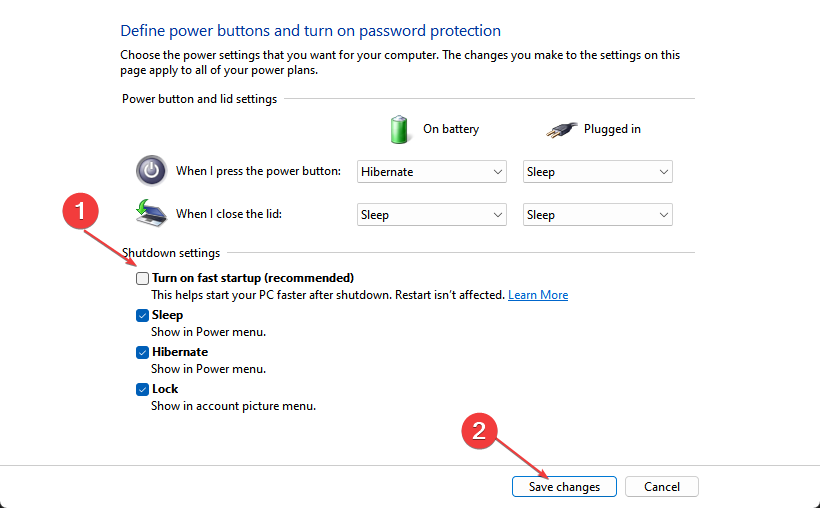Click the Power button and lid settings label
The height and width of the screenshot is (508, 820).
click(x=199, y=99)
